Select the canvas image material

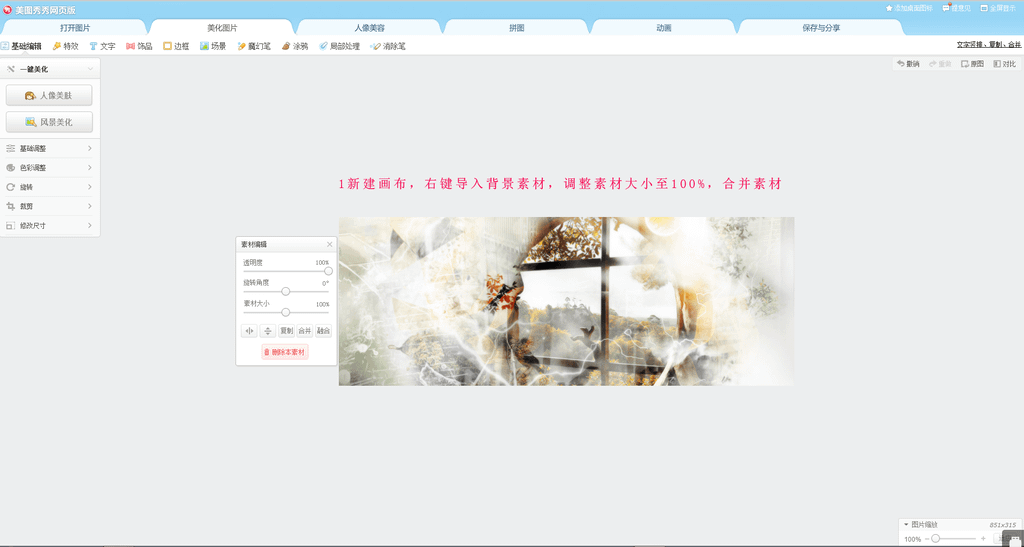click(566, 301)
